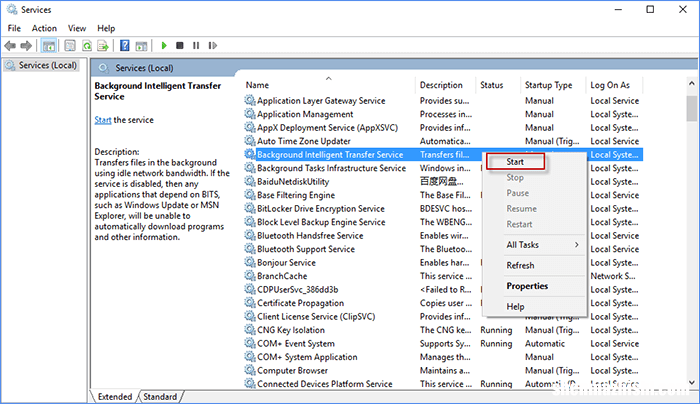Select Background Tasks Infrastructure Service row
Image resolution: width=700 pixels, height=404 pixels.
[443, 168]
